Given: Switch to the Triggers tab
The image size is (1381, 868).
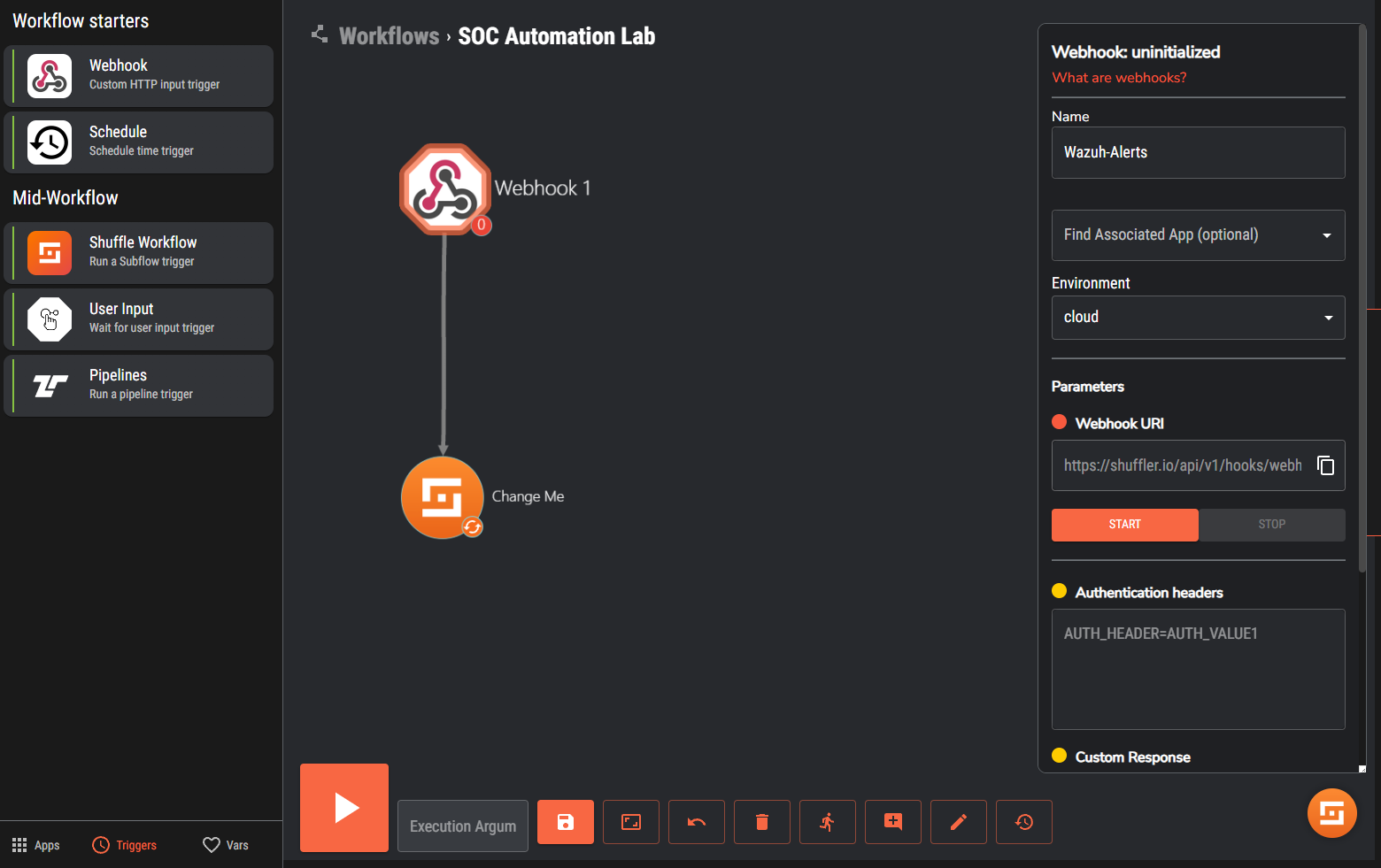Looking at the screenshot, I should tap(125, 845).
